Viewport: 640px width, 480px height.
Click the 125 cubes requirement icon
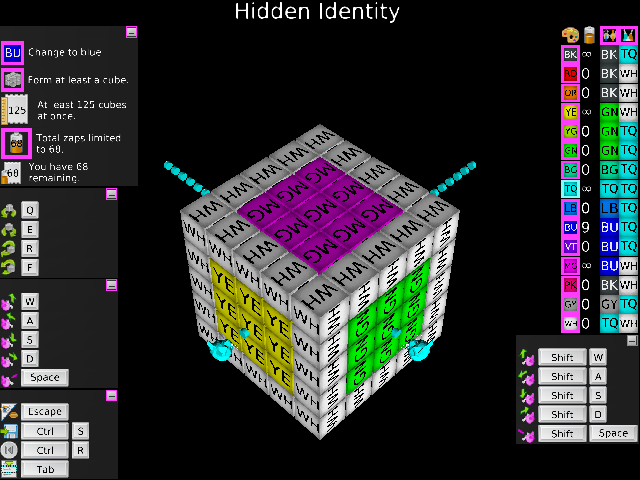12,109
